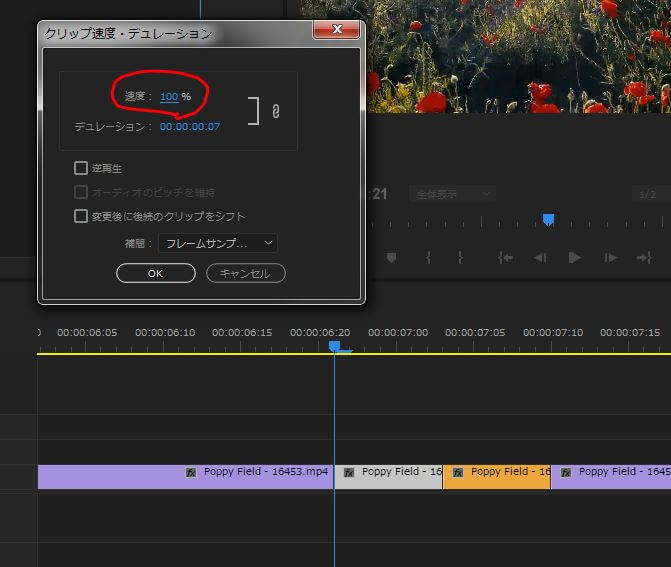Click the Mark Out brace icon

coord(460,258)
